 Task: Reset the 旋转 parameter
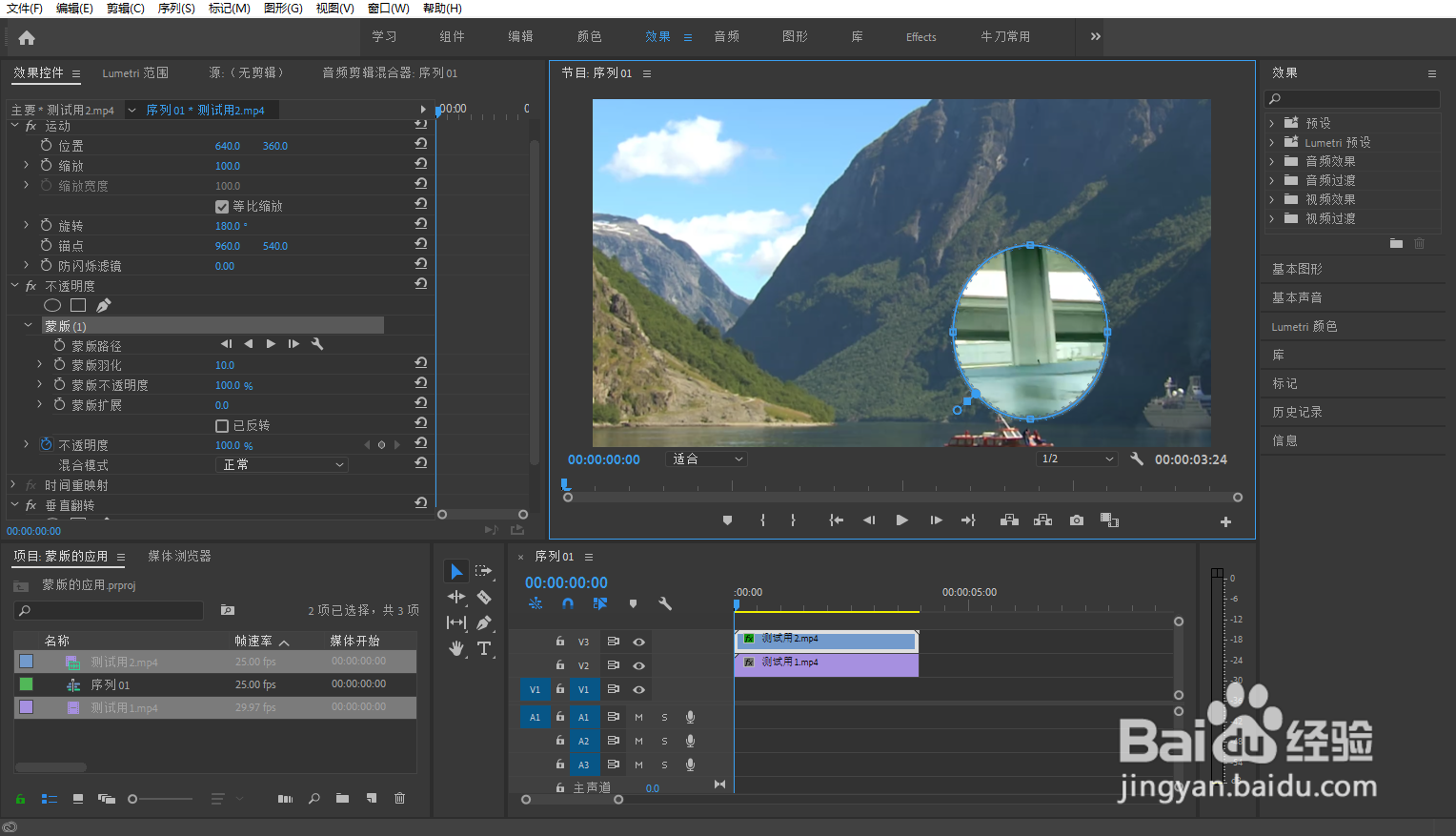420,223
